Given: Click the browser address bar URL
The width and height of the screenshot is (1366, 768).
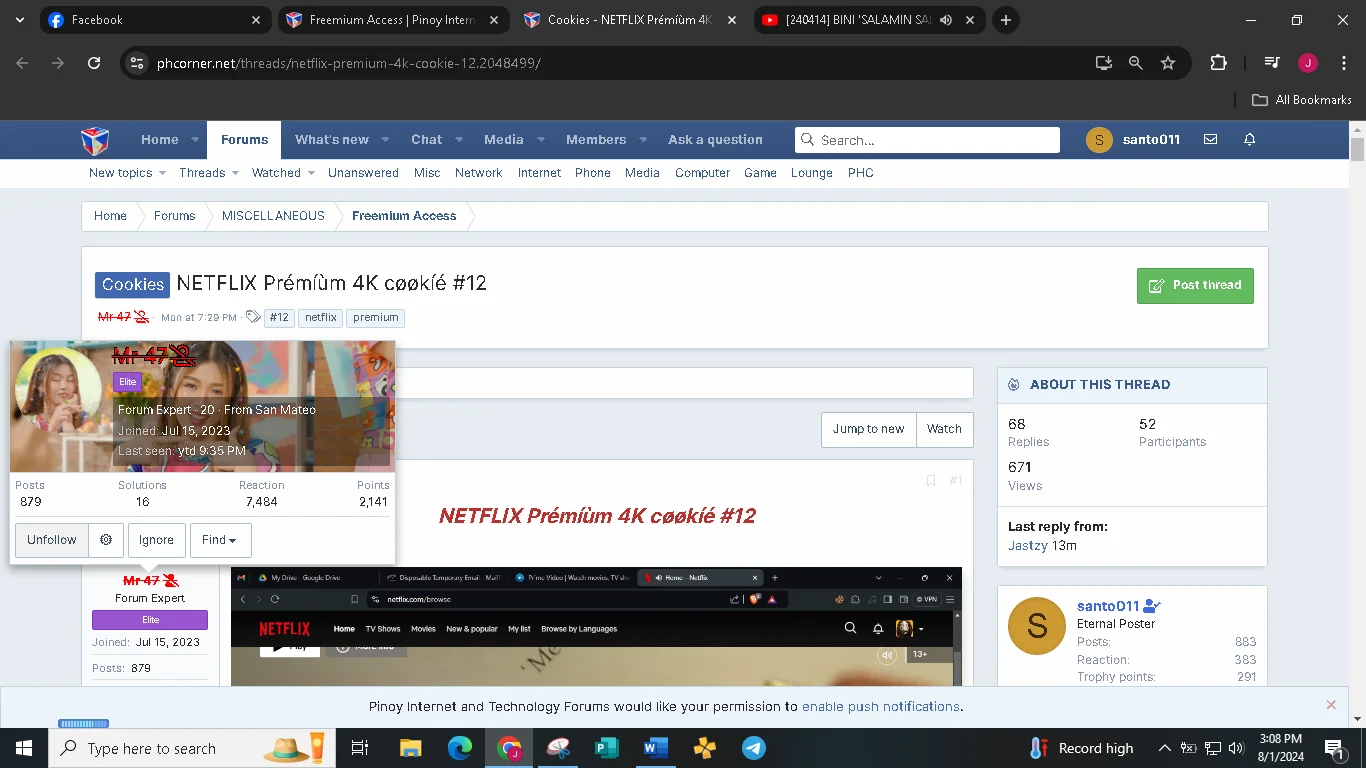Looking at the screenshot, I should (x=349, y=63).
